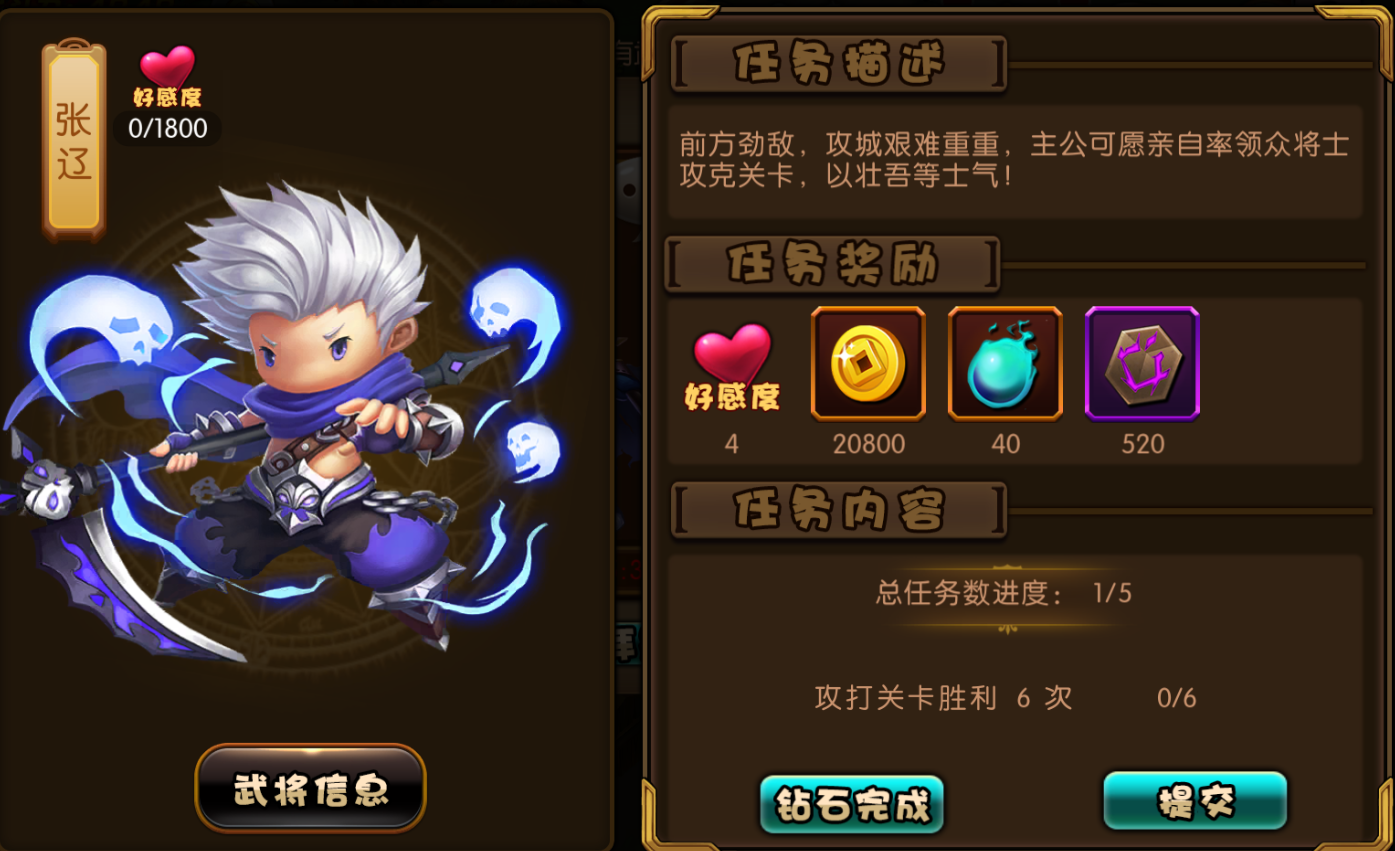Tap the Zhang Liao character portrait
The height and width of the screenshot is (851, 1395).
(290, 420)
